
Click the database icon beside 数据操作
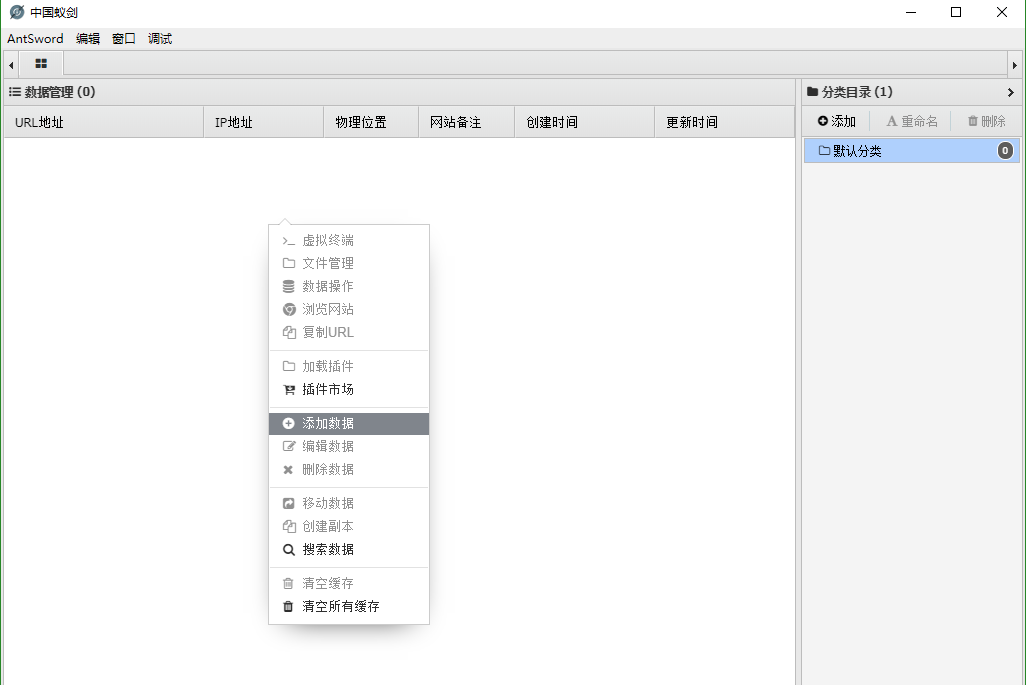pos(288,286)
